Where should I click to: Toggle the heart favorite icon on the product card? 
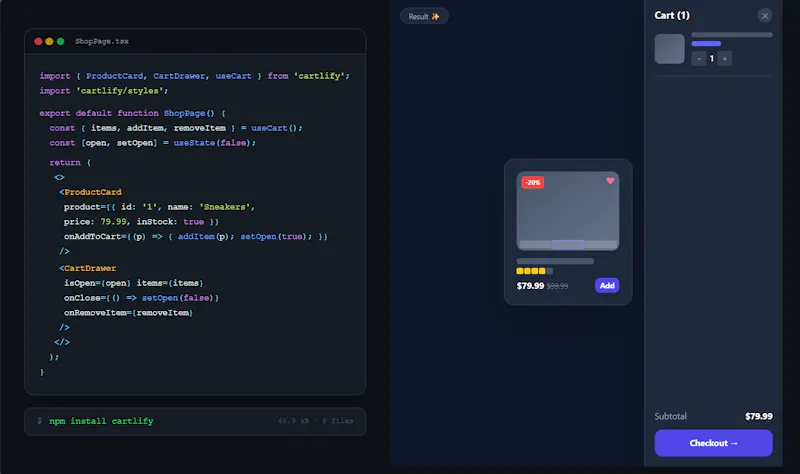coord(610,181)
